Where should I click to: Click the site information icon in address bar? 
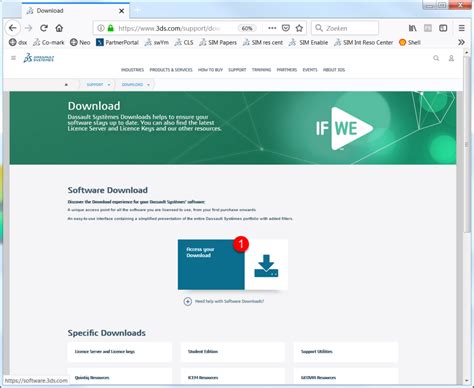101,28
